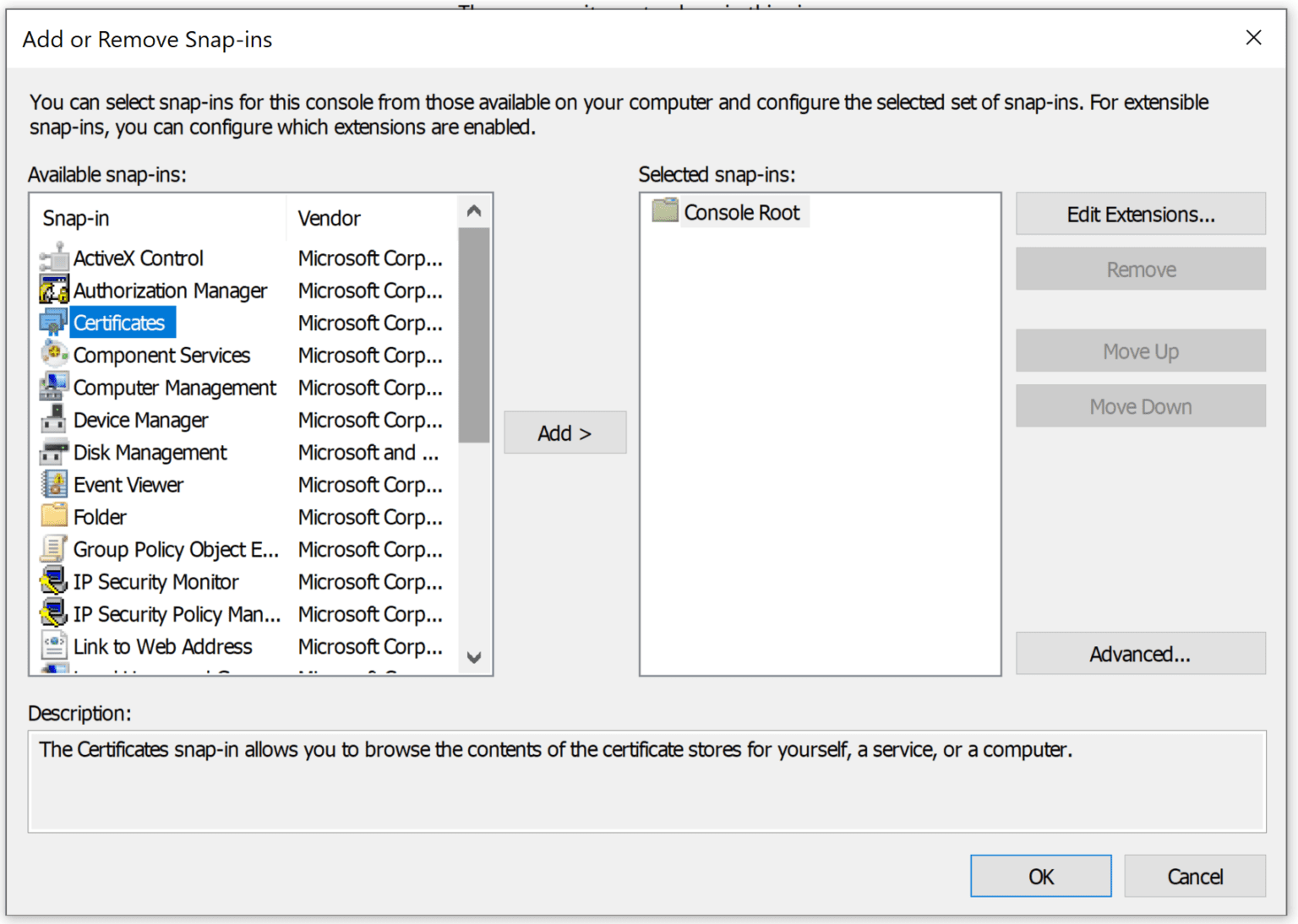Open Edit Extensions dialog

(x=1140, y=214)
